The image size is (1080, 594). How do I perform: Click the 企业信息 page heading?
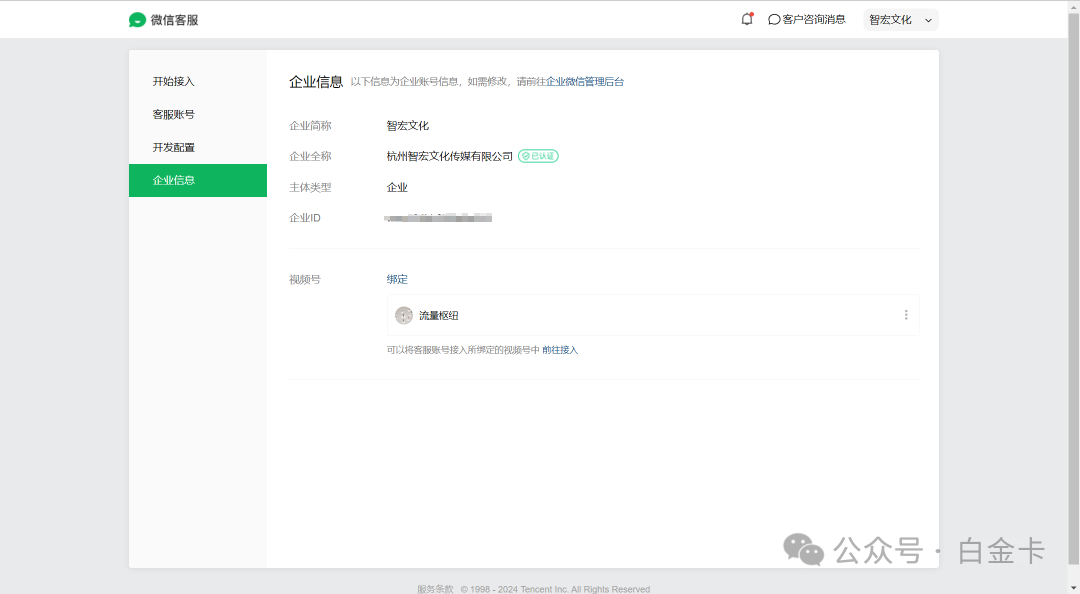(315, 82)
